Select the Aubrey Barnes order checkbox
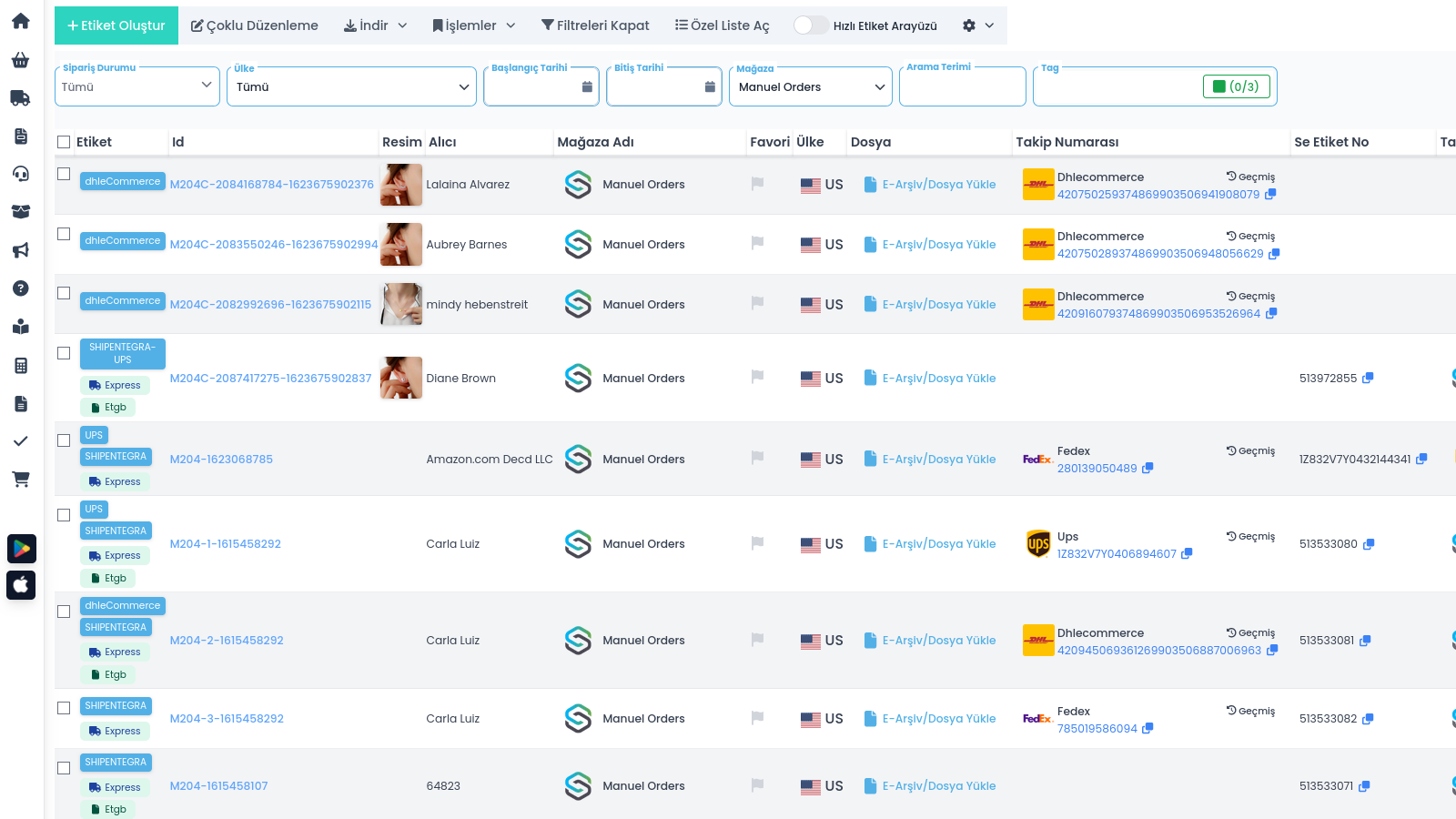The image size is (1456, 819). [x=64, y=234]
